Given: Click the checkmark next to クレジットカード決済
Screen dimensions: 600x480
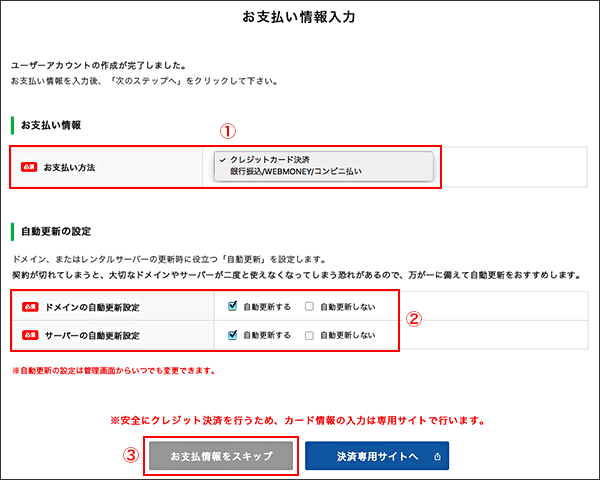Looking at the screenshot, I should pos(222,159).
